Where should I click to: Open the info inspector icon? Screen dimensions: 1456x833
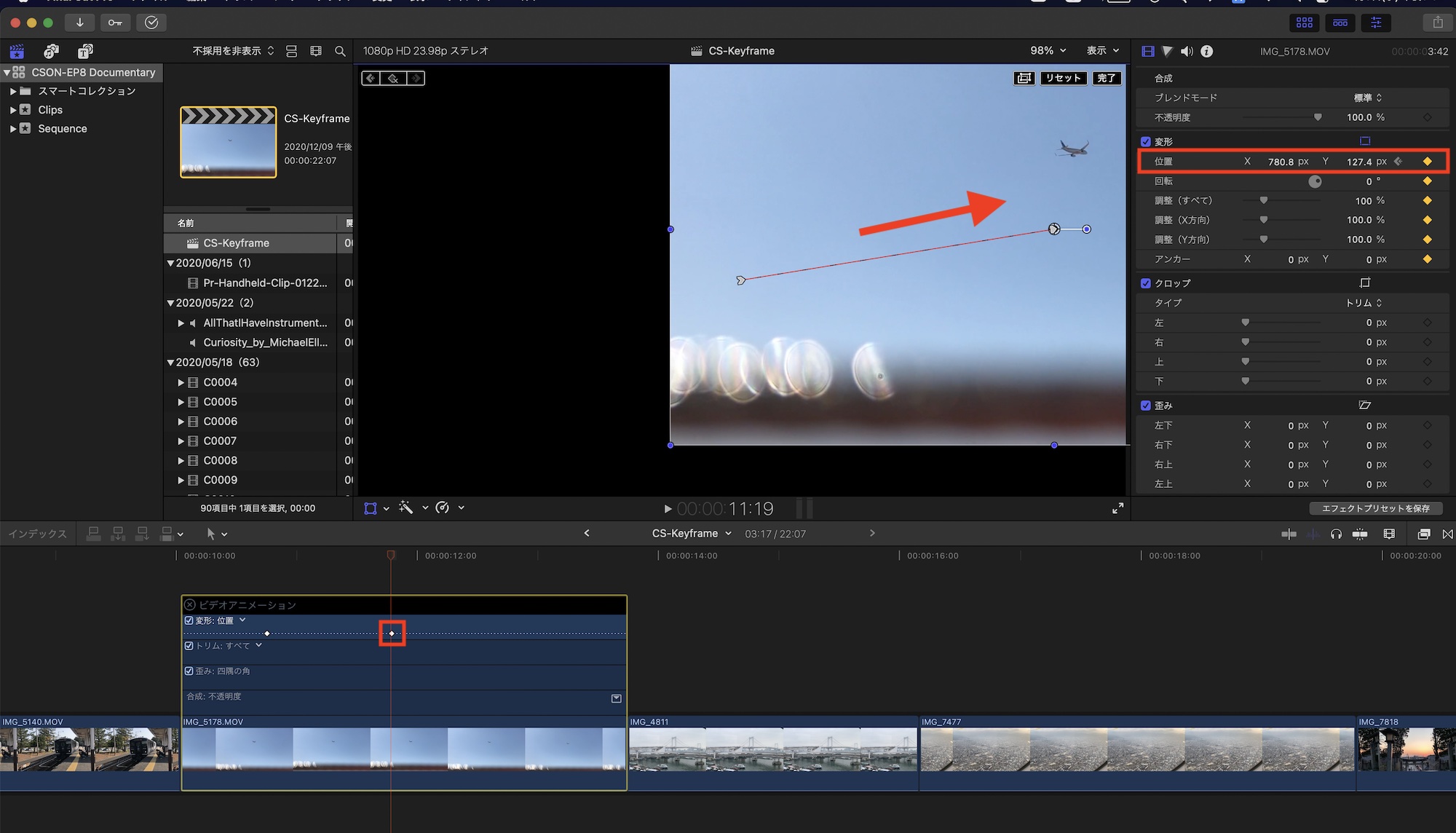[x=1206, y=51]
